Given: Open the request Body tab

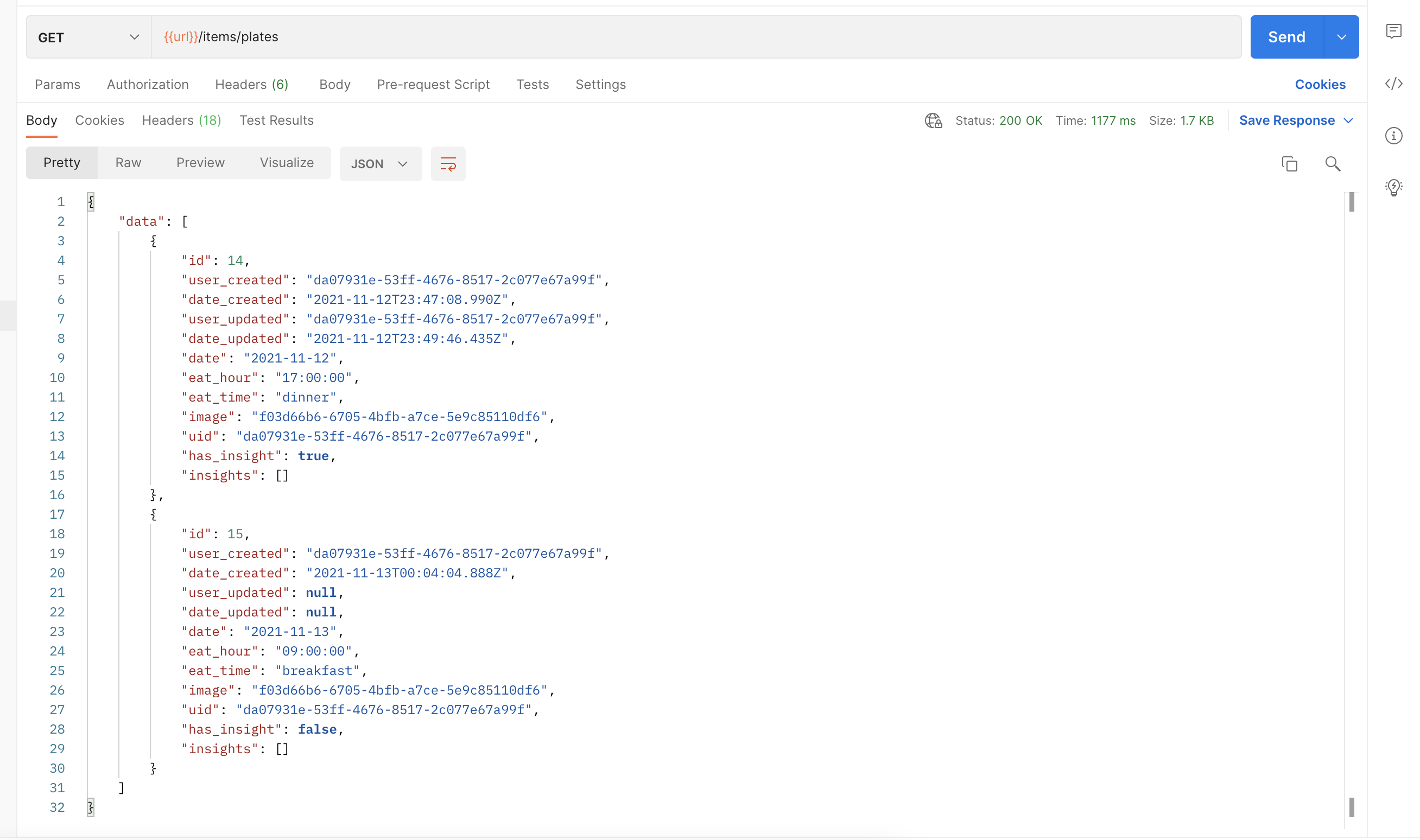Looking at the screenshot, I should click(x=334, y=84).
